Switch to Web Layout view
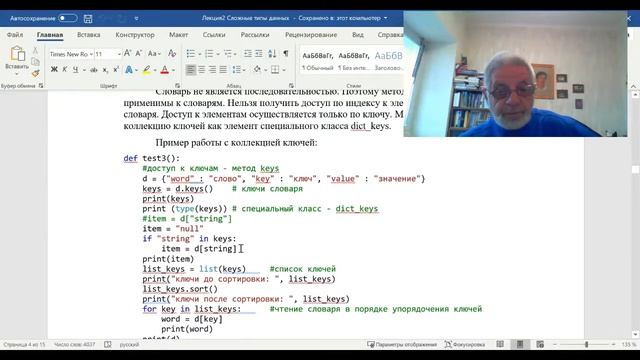The width and height of the screenshot is (640, 360). (x=540, y=344)
